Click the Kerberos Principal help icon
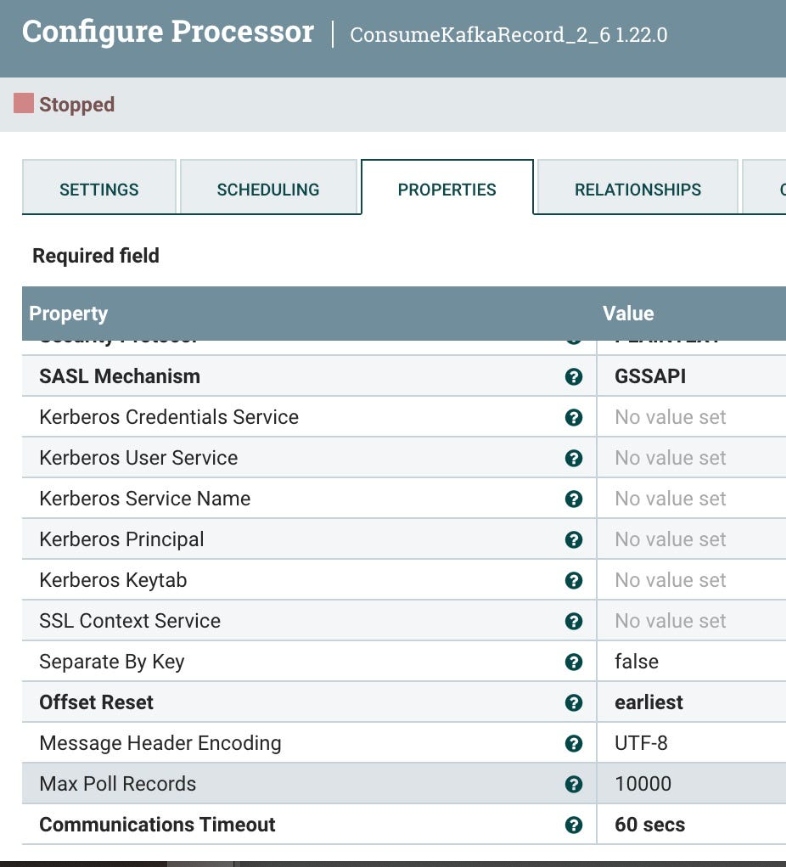The height and width of the screenshot is (867, 786). tap(571, 539)
